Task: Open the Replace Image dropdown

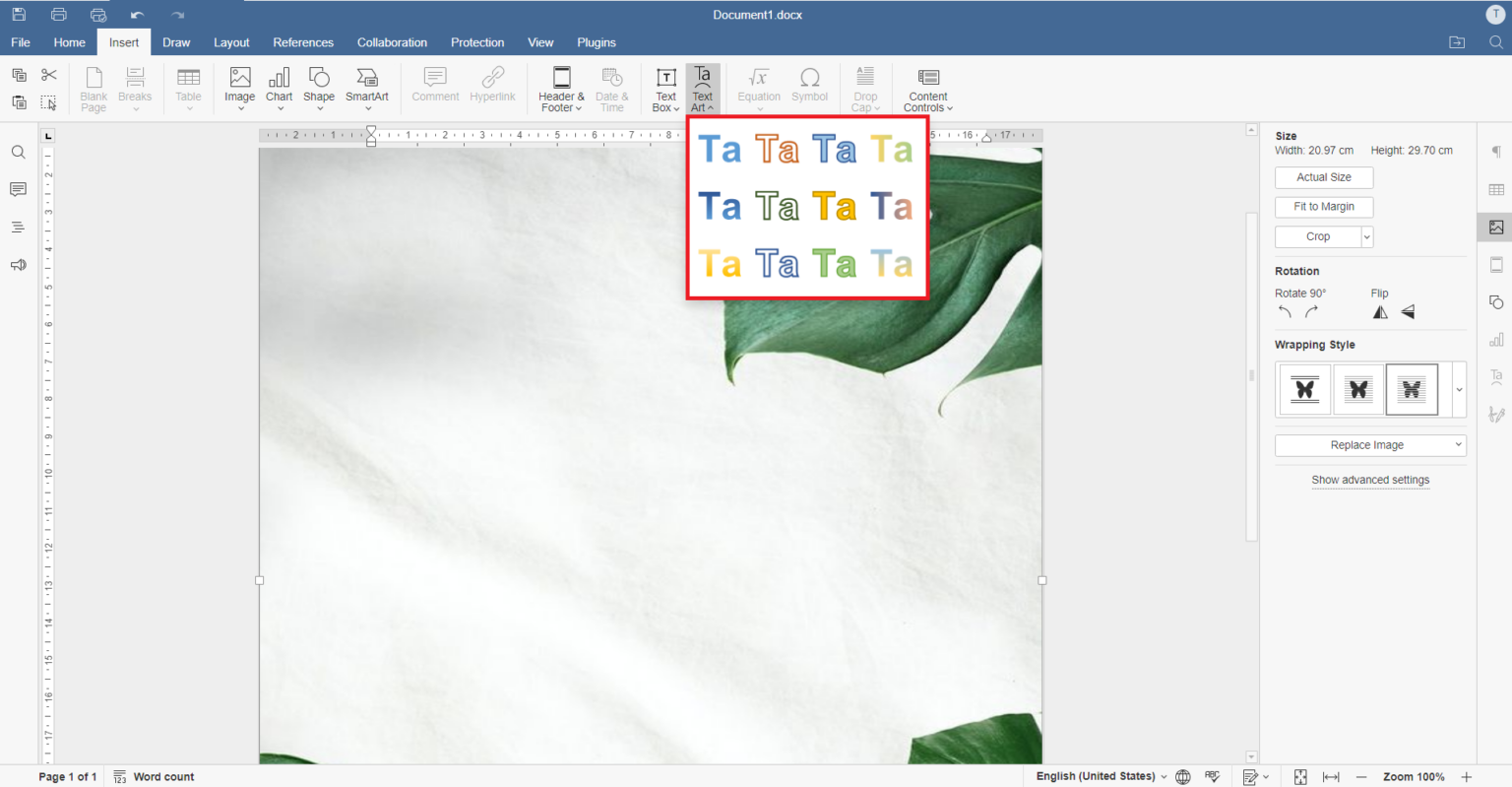Action: [x=1370, y=445]
